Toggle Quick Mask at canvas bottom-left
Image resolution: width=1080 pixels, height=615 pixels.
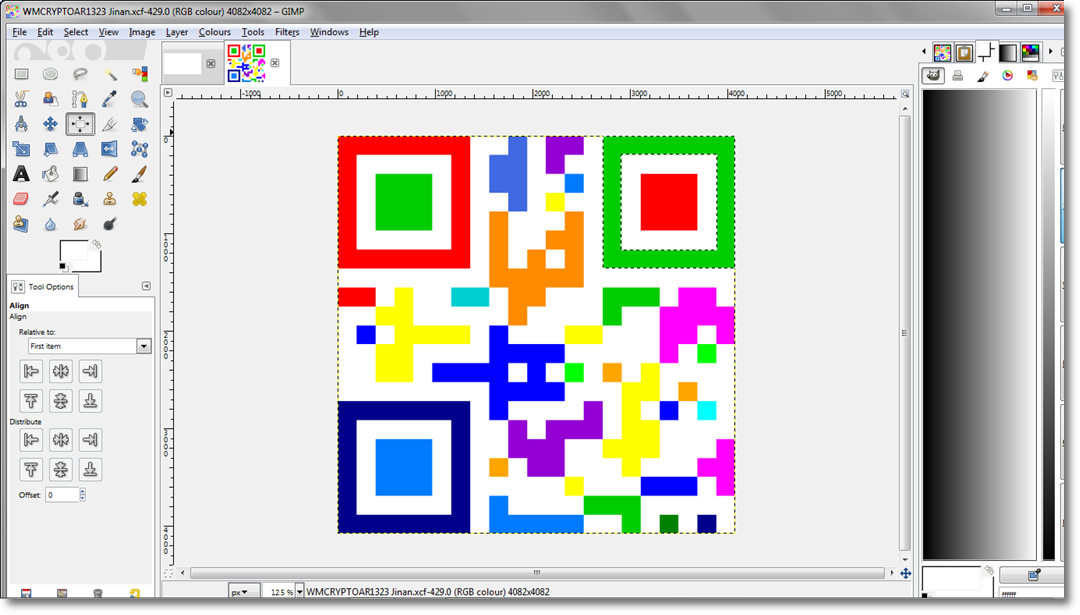click(168, 572)
